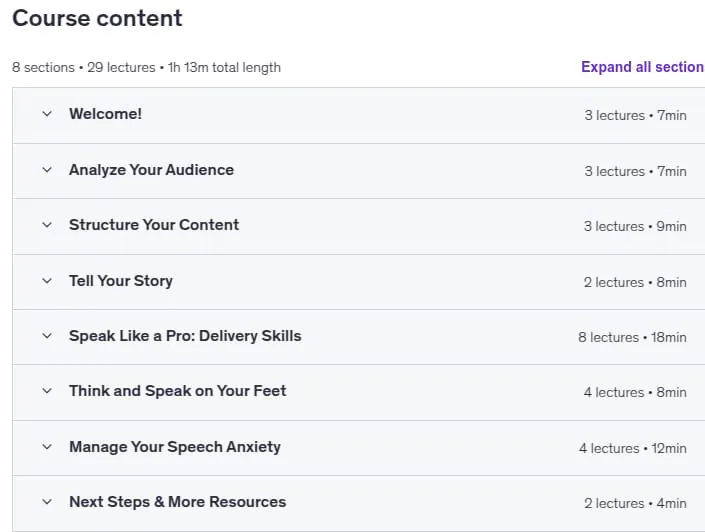Click 3 lectures • 7min in Analyze Your Audience row
Image resolution: width=705 pixels, height=532 pixels.
(635, 171)
